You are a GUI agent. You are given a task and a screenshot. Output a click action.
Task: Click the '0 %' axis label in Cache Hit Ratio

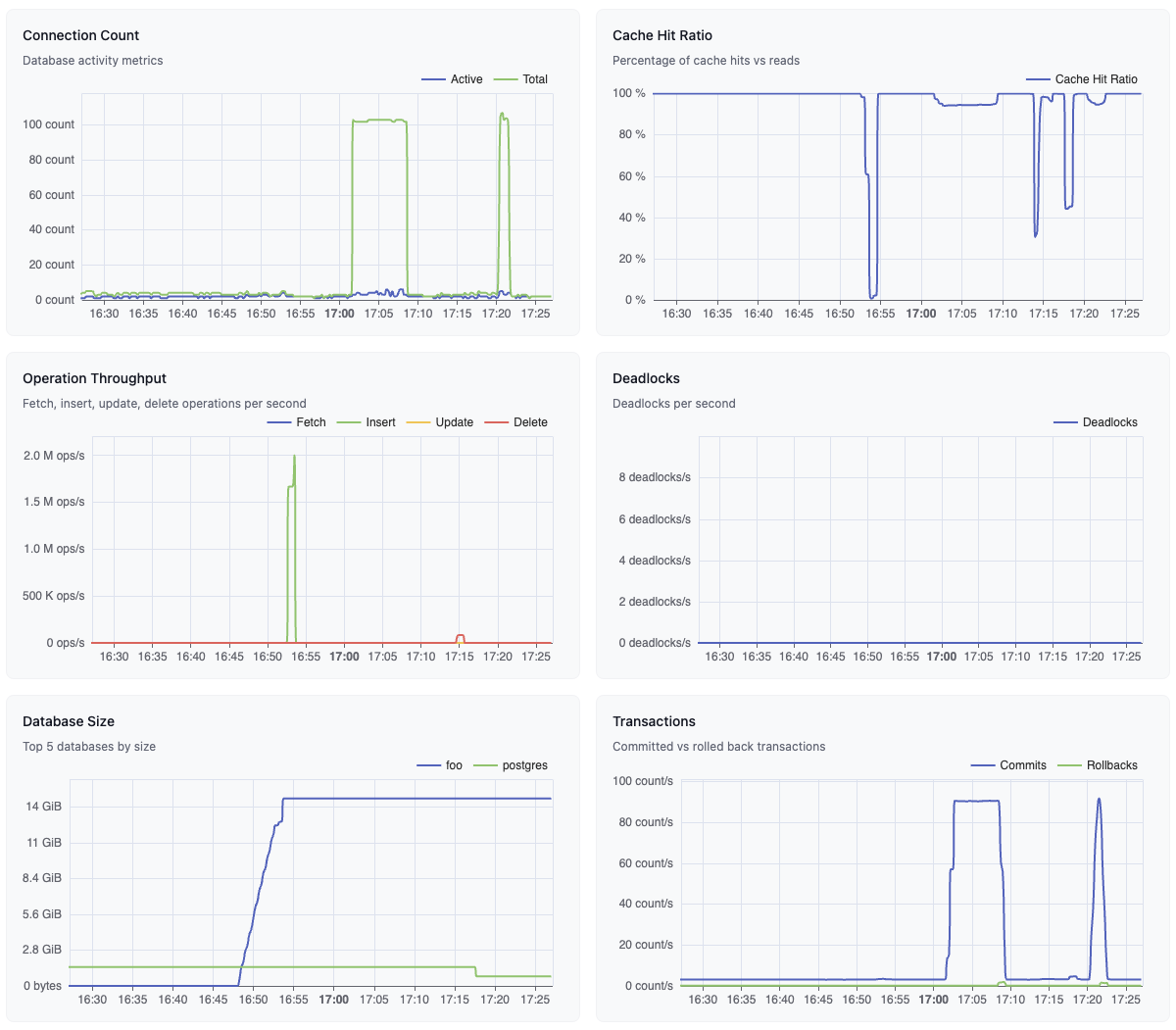[635, 300]
